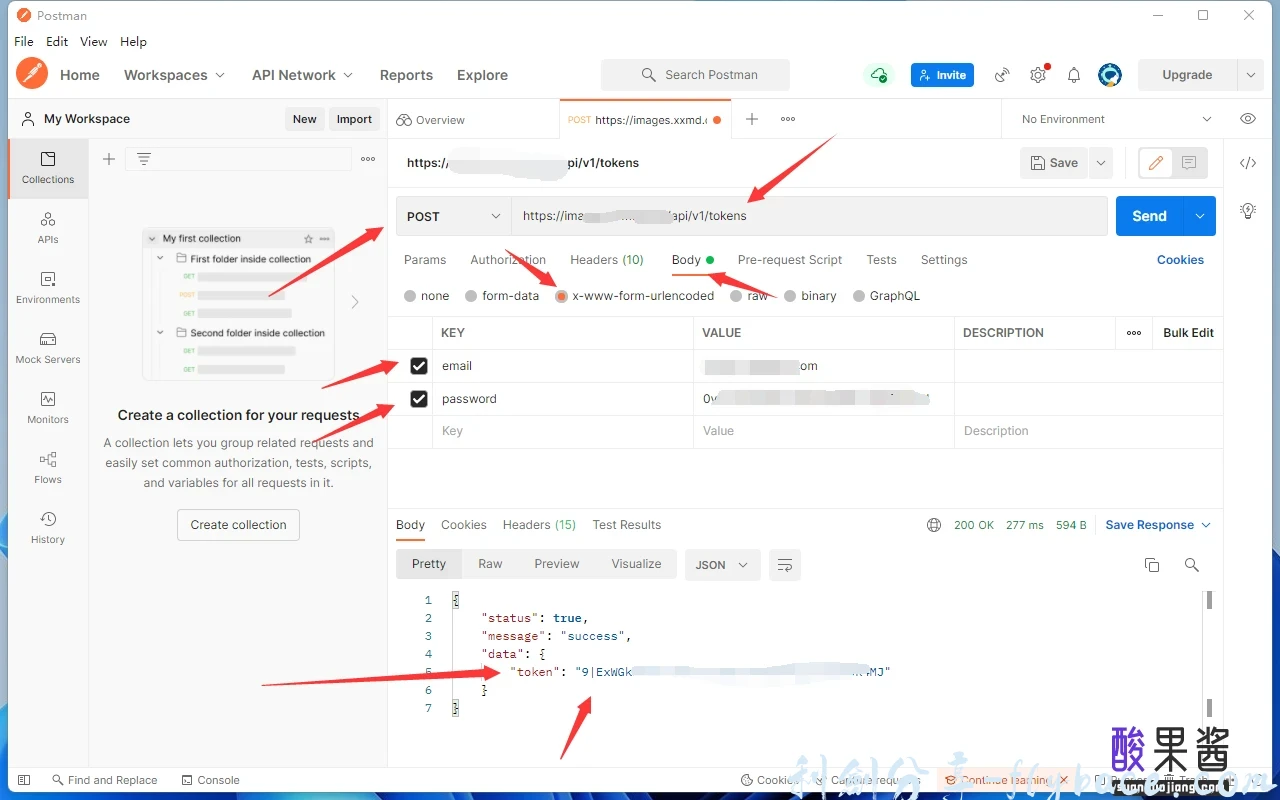The height and width of the screenshot is (800, 1280).
Task: Open the History sidebar icon
Action: tap(48, 527)
